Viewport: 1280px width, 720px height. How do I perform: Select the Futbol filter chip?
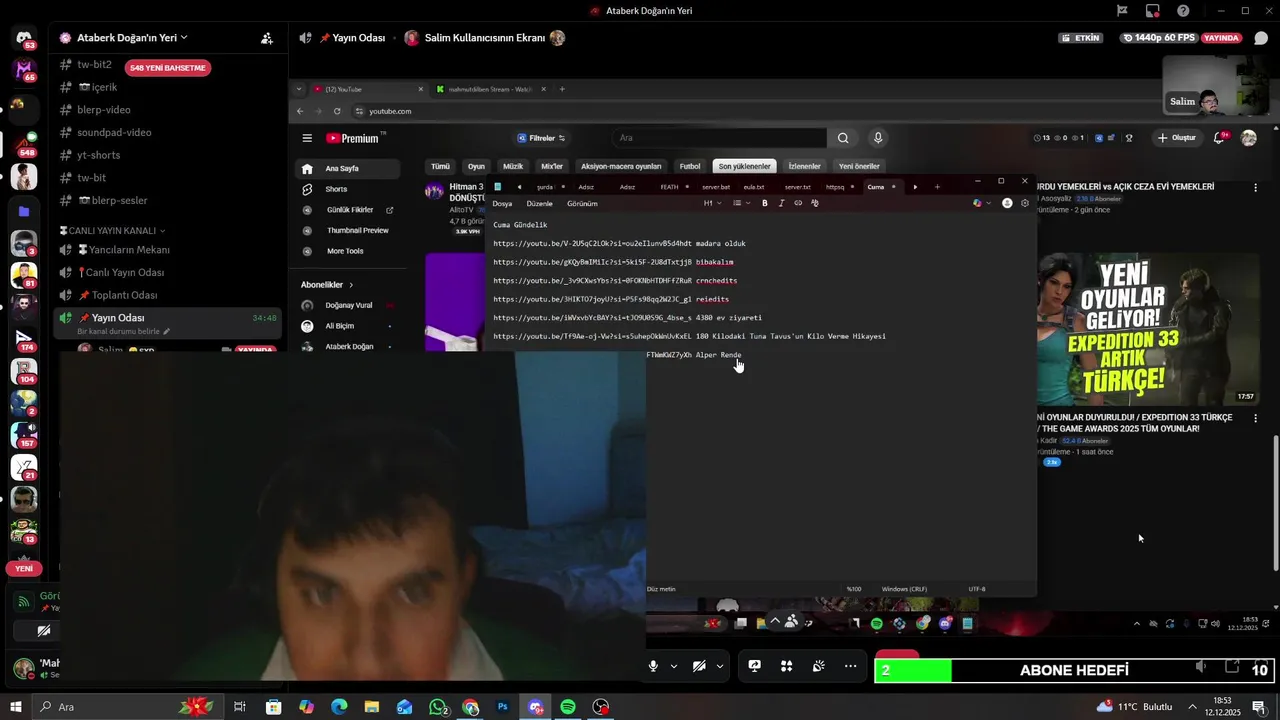(690, 166)
